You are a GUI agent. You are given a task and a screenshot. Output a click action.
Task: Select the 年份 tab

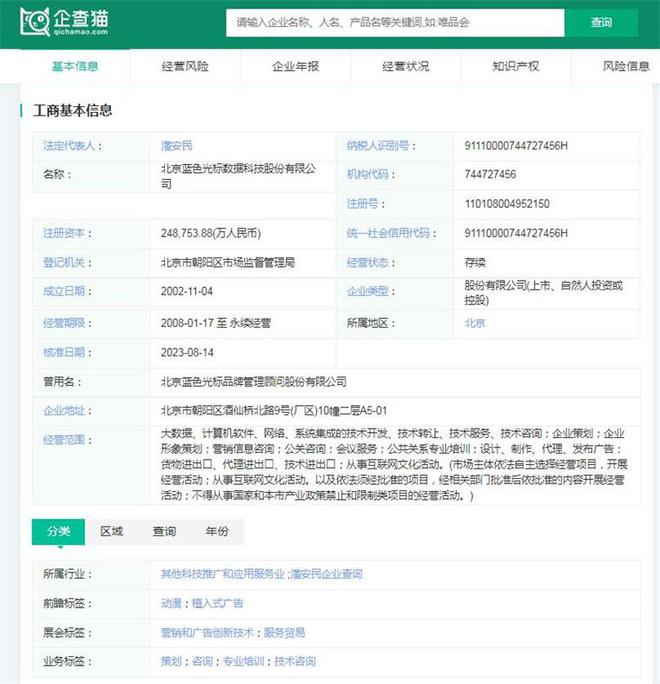tap(217, 531)
